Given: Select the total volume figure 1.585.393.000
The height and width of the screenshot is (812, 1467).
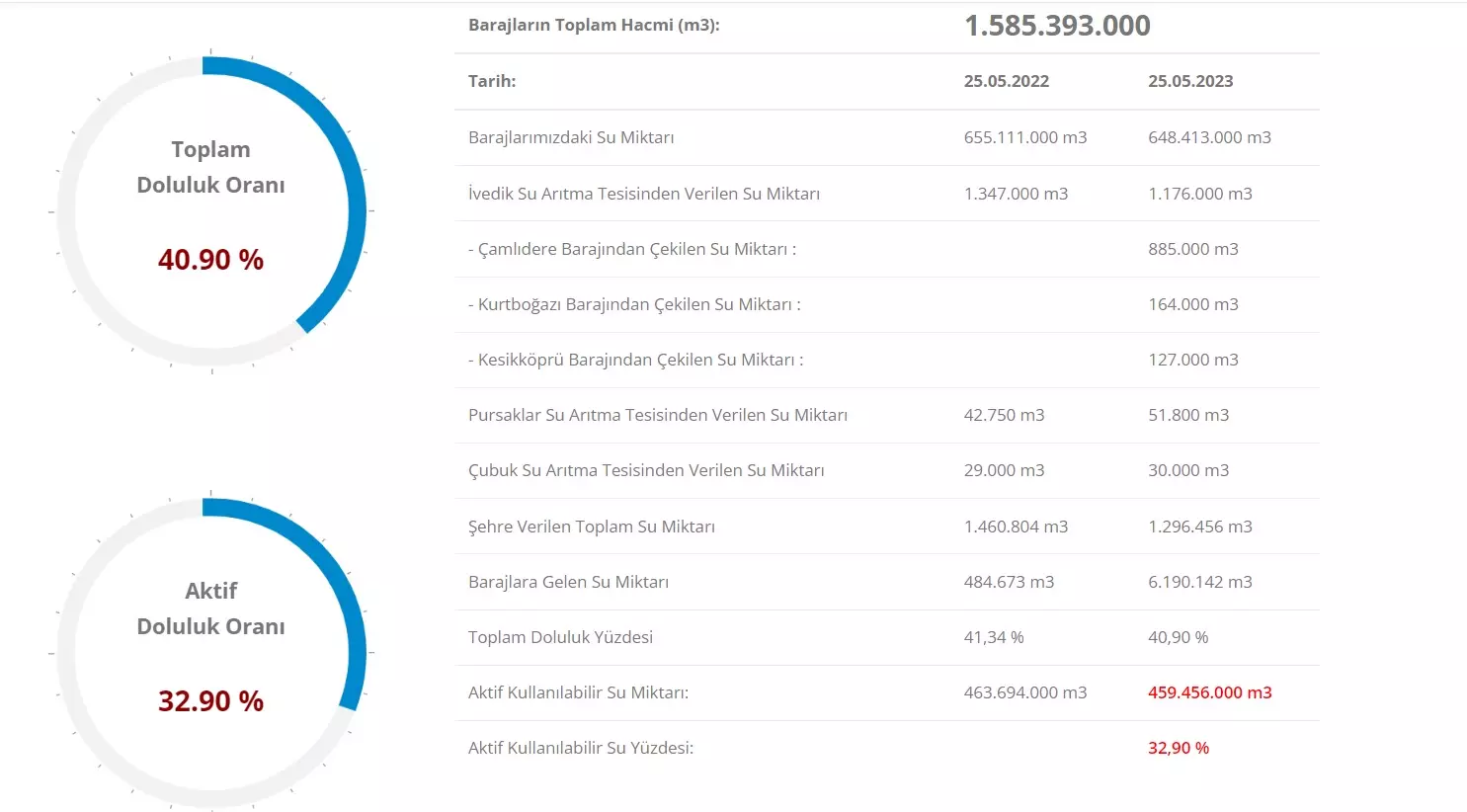Looking at the screenshot, I should (1057, 26).
